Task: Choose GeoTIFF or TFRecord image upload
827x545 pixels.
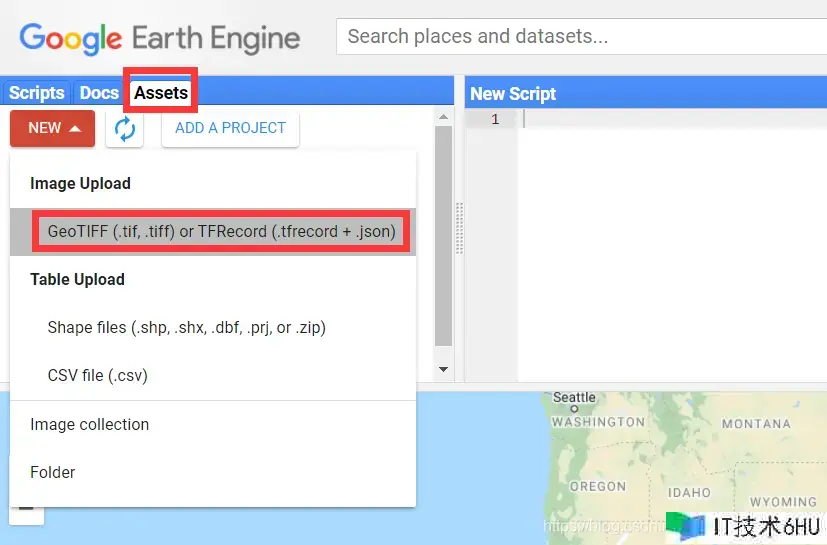Action: (x=213, y=232)
